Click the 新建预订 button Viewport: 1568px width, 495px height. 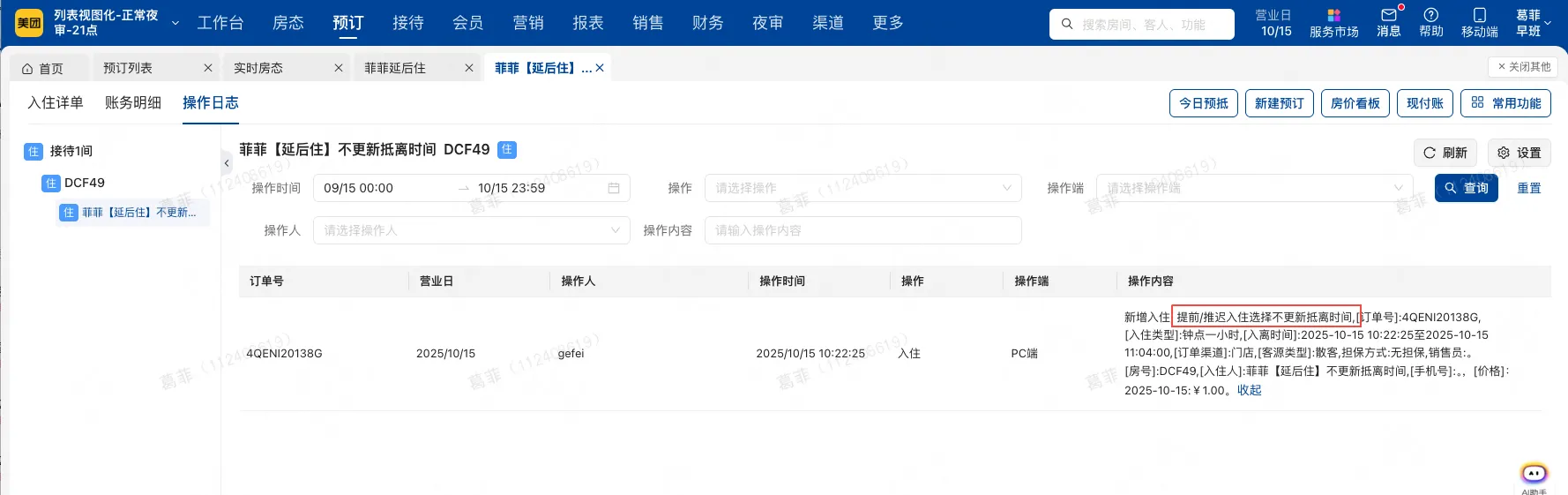[1280, 103]
